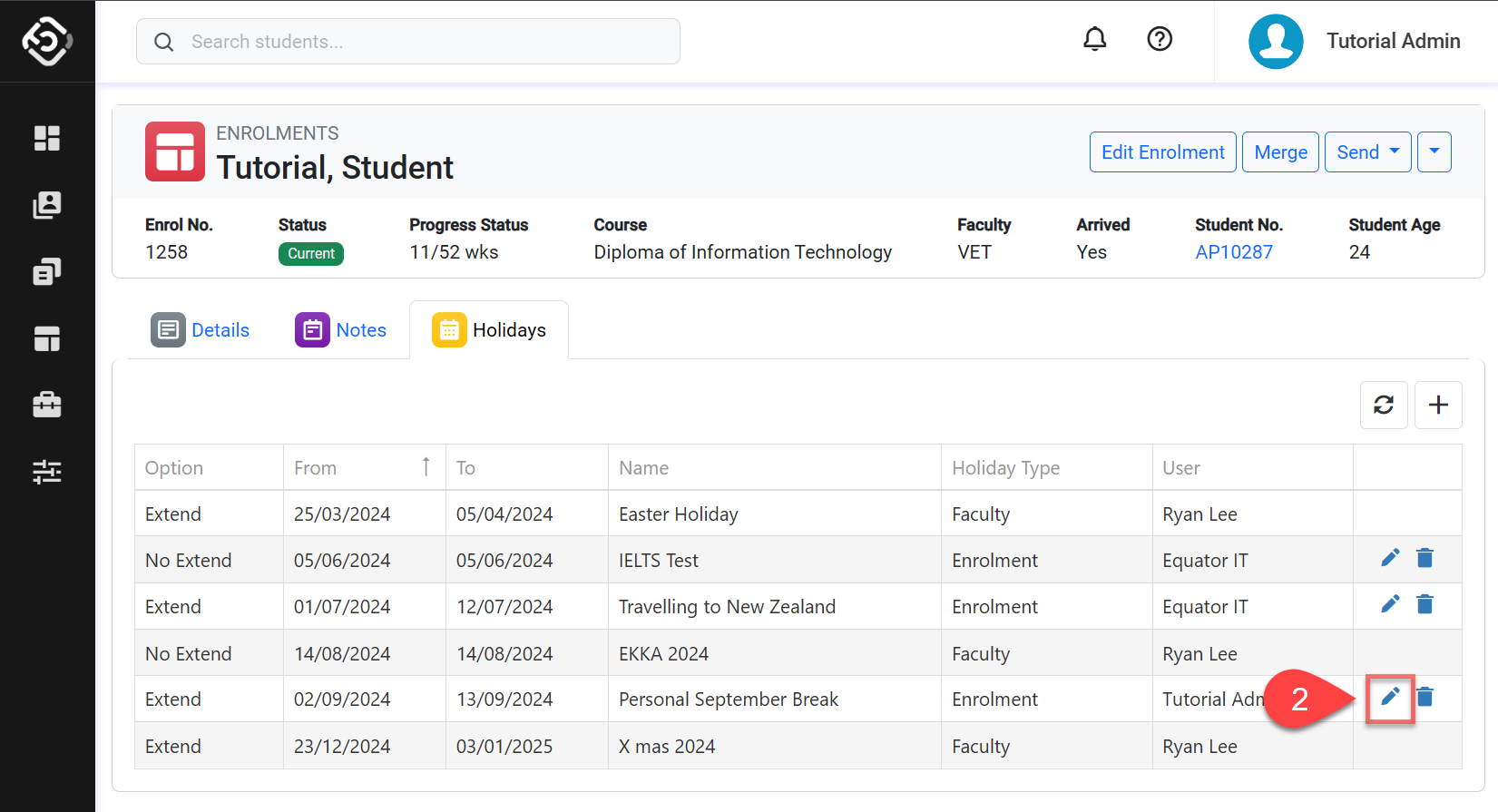Edit Travelling to New Zealand holiday
The width and height of the screenshot is (1498, 812).
click(x=1390, y=604)
